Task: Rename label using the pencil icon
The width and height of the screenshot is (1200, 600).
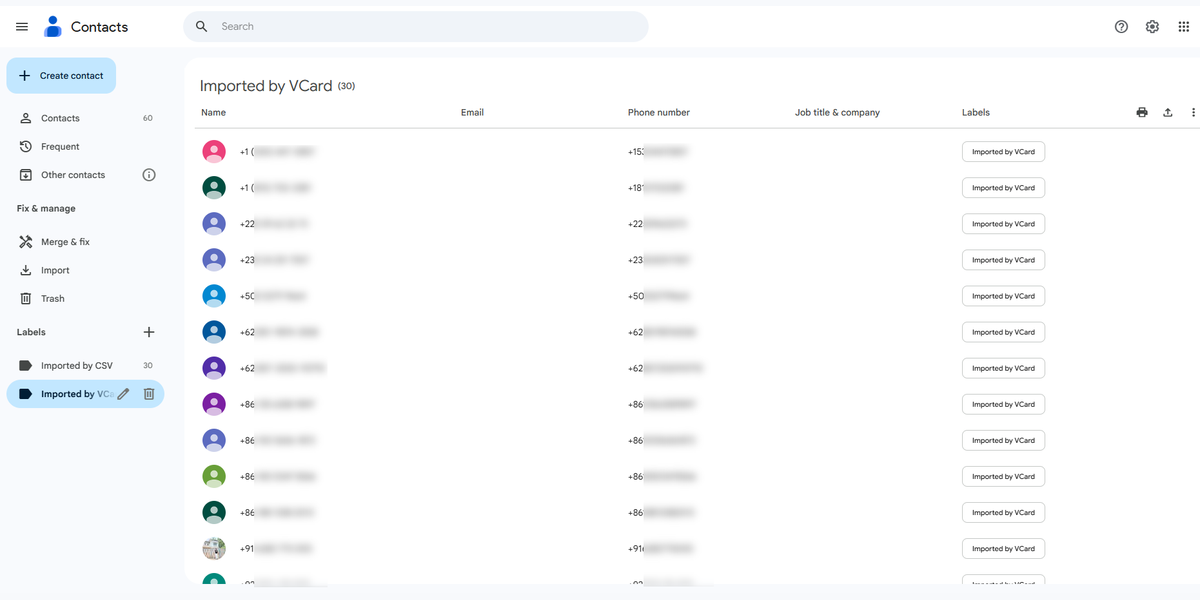Action: point(123,394)
